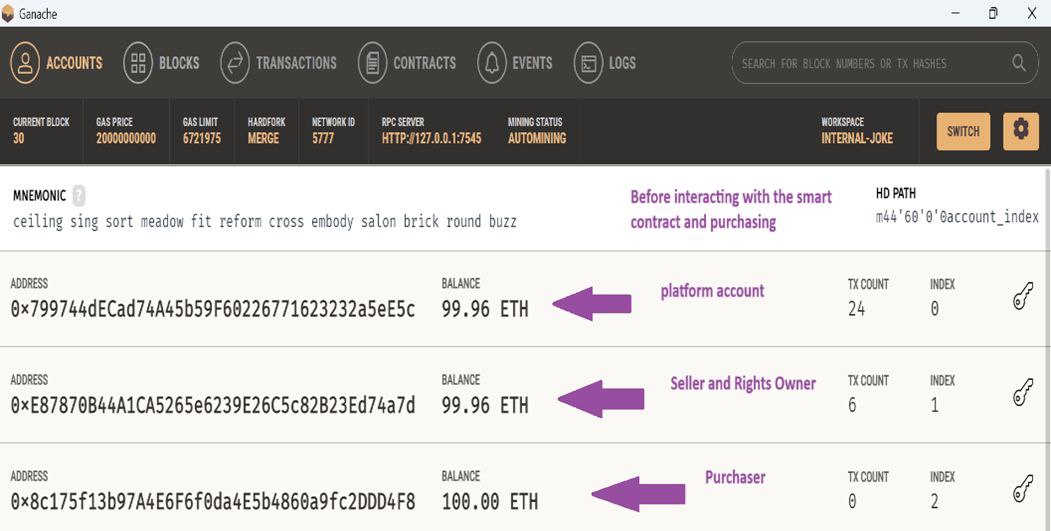Click the TX count 6 value

852,406
